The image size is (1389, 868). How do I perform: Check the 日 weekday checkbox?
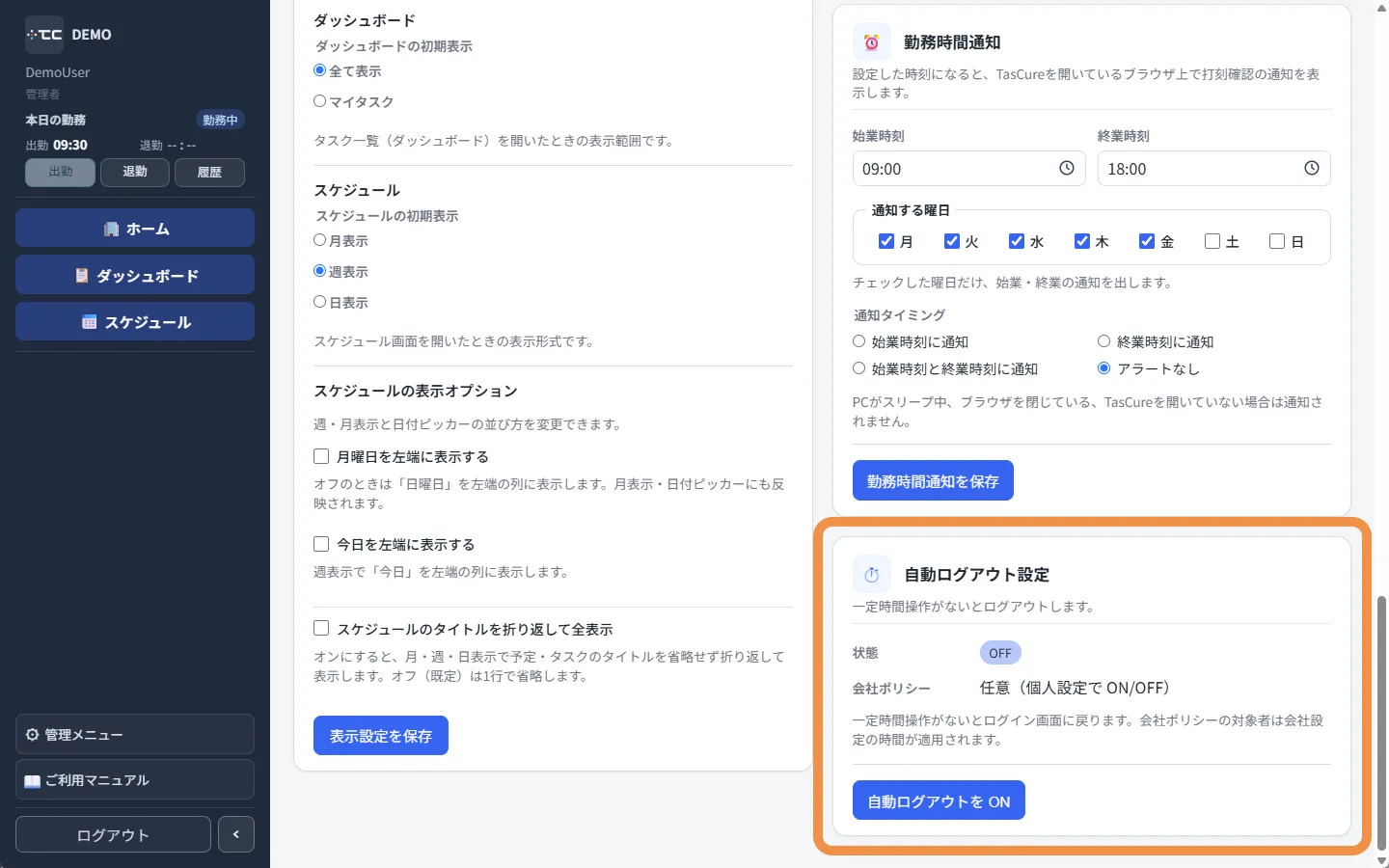(1277, 241)
